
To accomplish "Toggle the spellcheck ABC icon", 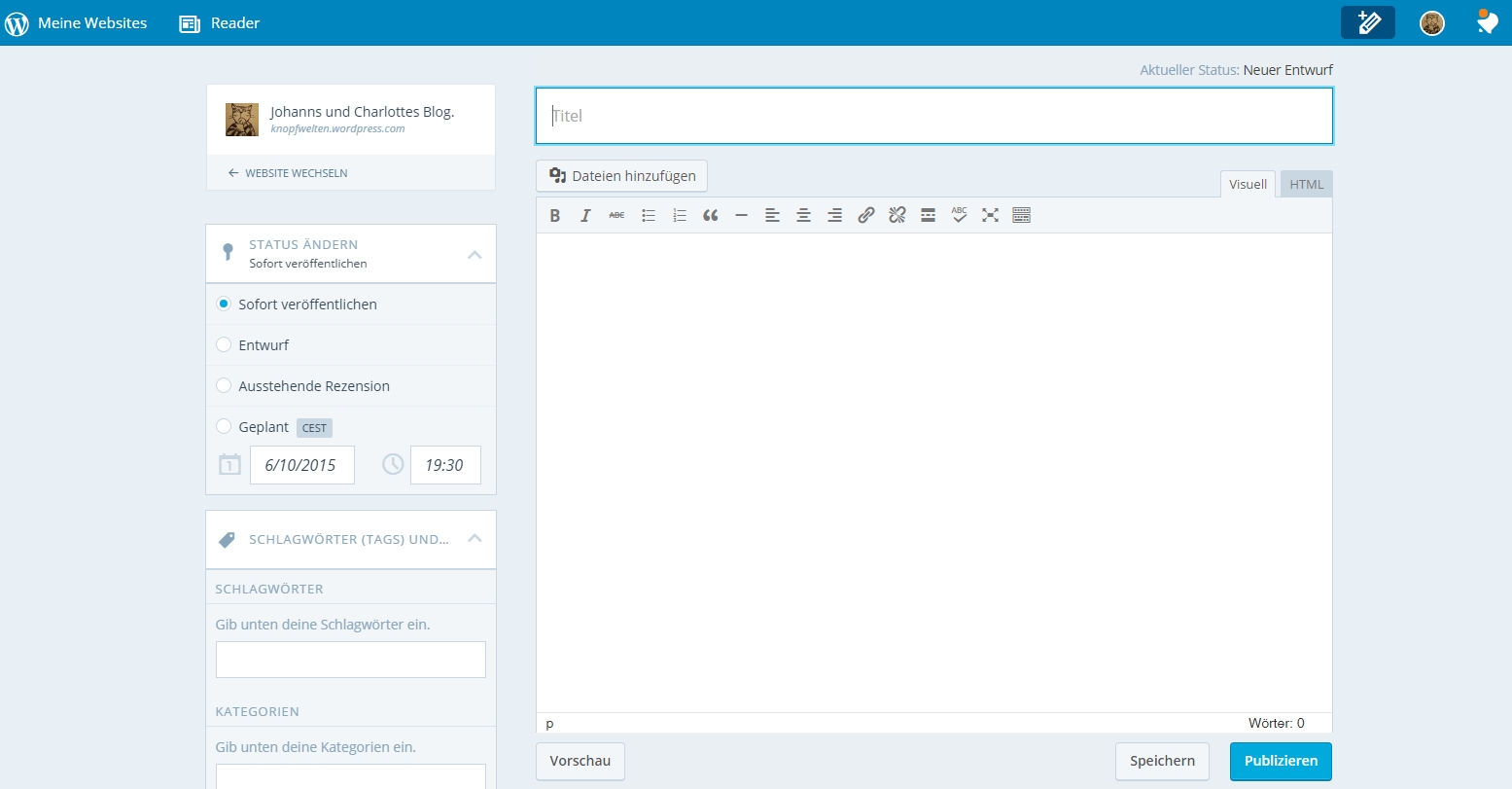I will [x=959, y=216].
